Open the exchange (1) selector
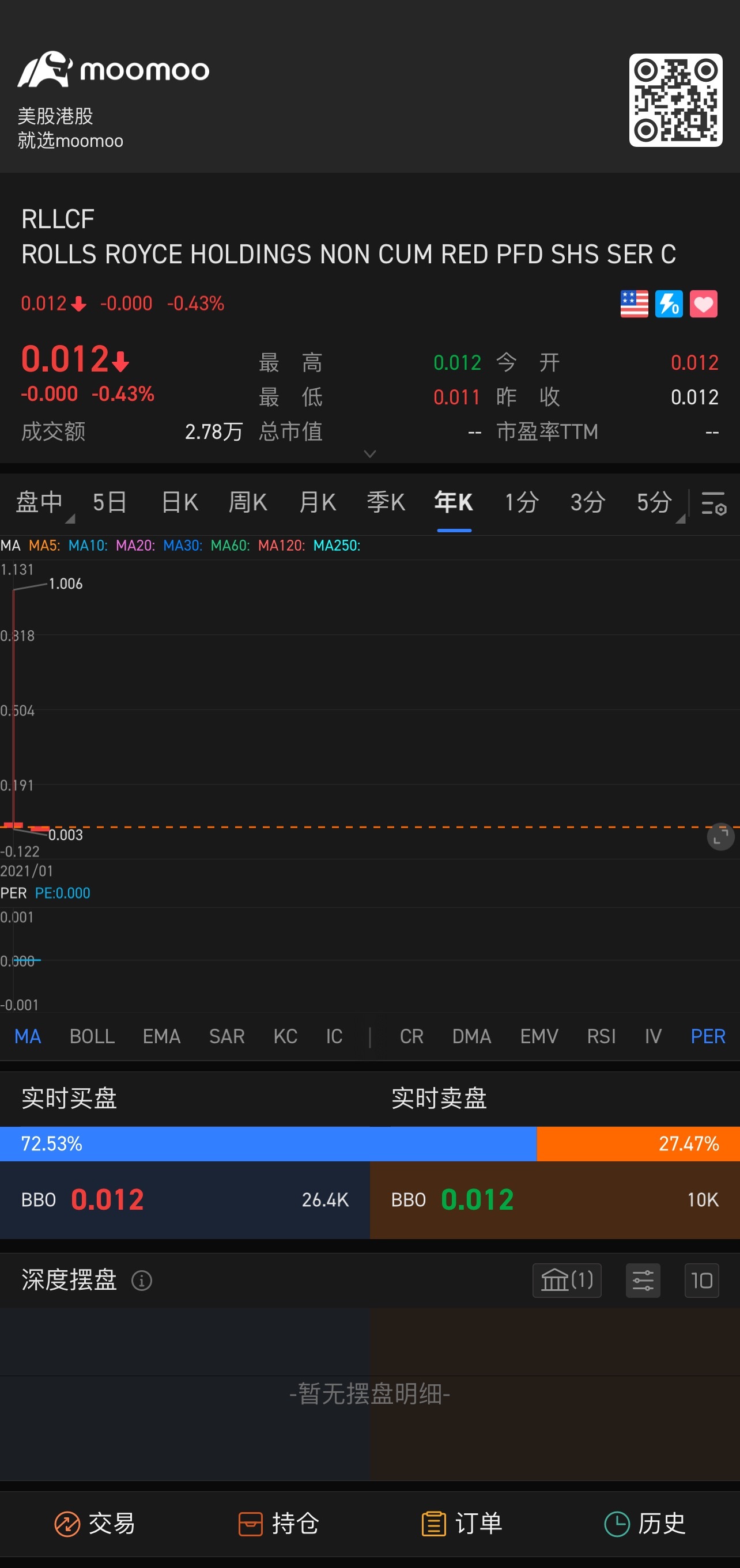Viewport: 740px width, 1568px height. [567, 1280]
